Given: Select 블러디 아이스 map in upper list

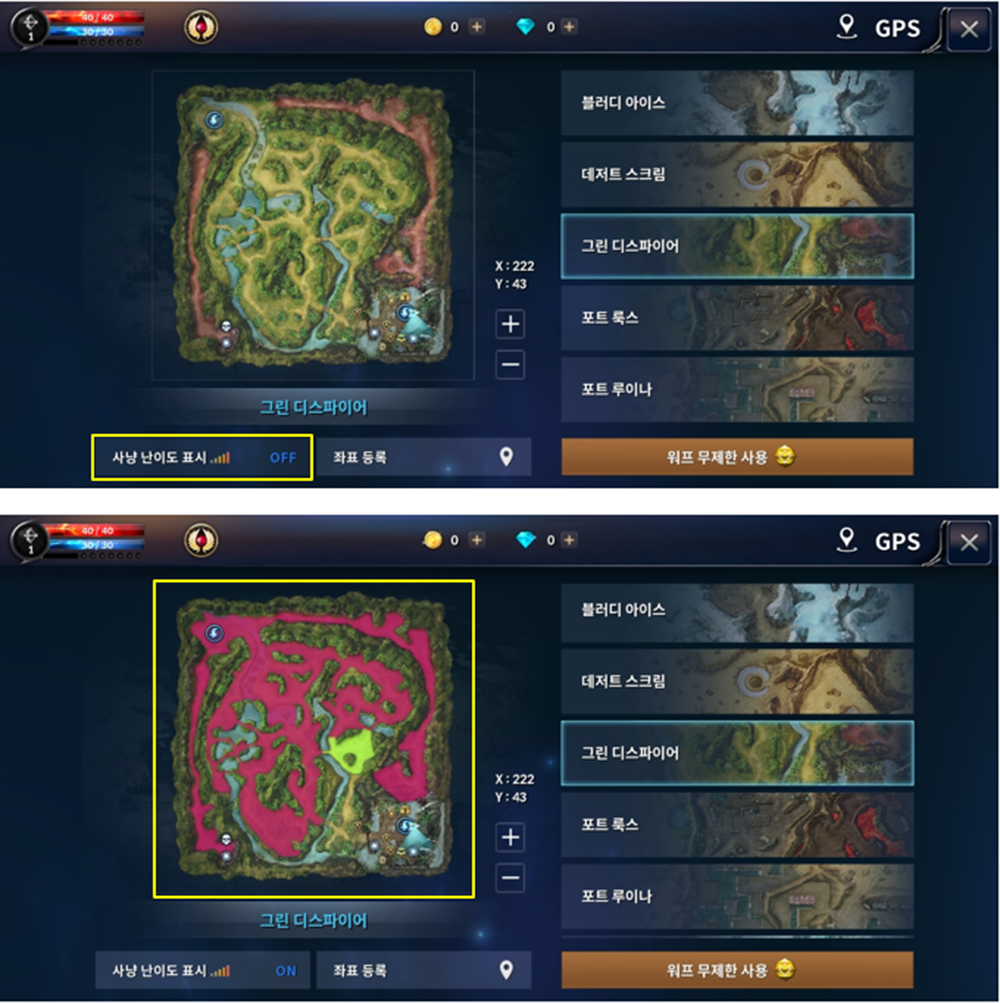Looking at the screenshot, I should pyautogui.click(x=737, y=102).
